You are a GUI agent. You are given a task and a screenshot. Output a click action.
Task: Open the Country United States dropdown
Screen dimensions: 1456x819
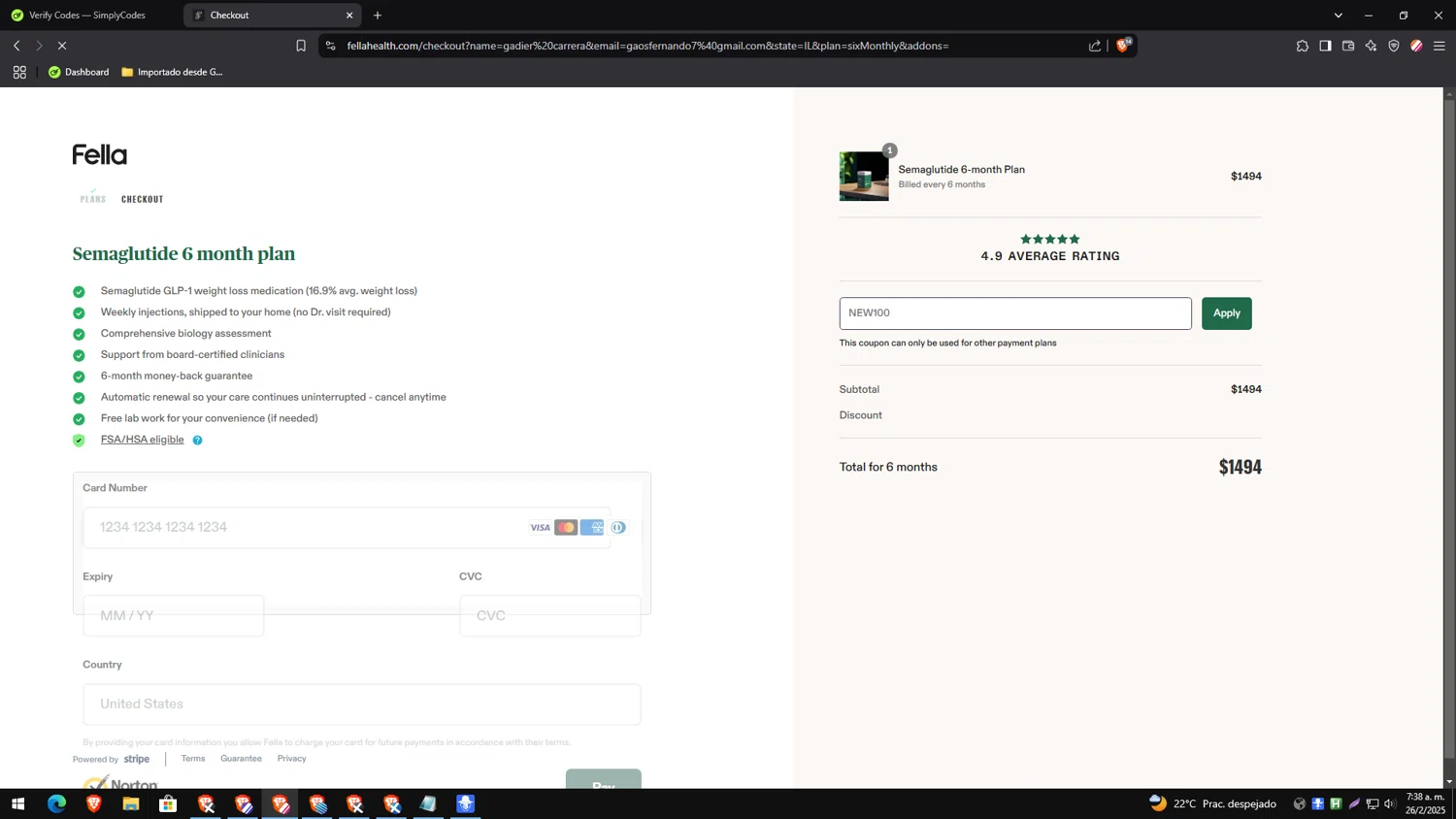361,704
